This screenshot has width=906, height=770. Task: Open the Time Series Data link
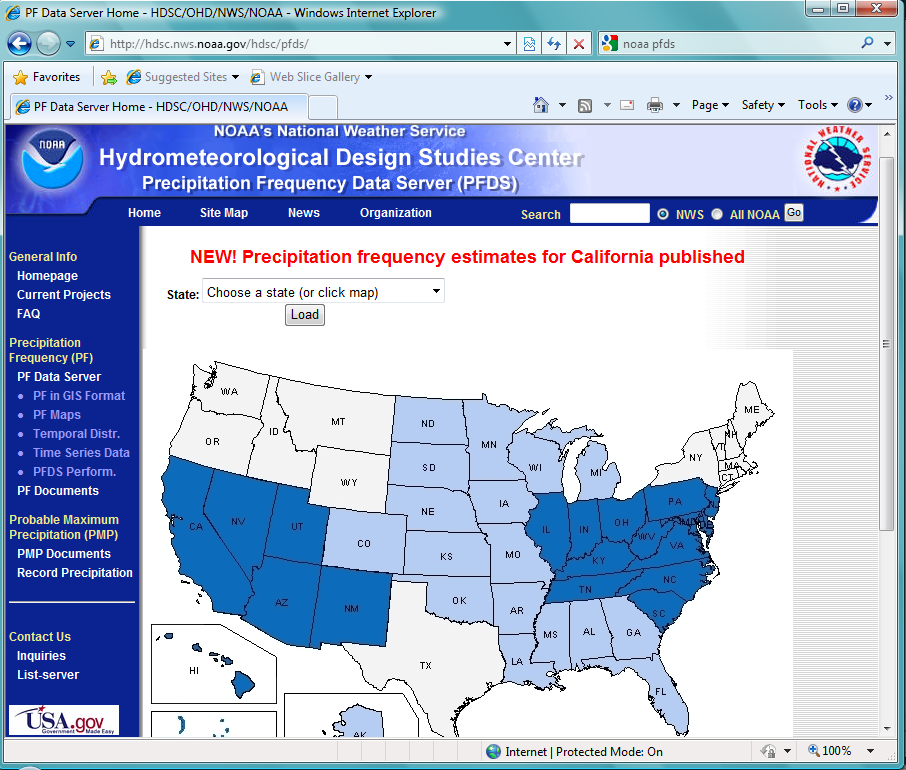(x=81, y=453)
